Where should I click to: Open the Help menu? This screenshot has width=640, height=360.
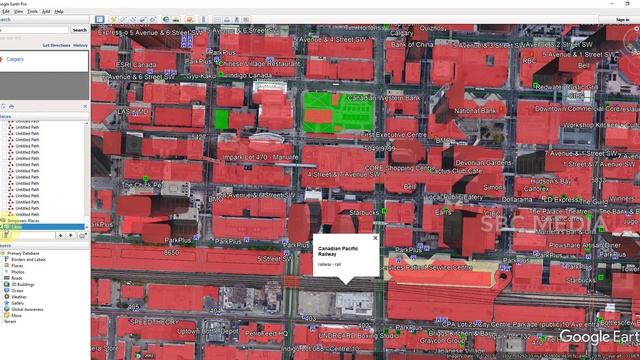59,11
